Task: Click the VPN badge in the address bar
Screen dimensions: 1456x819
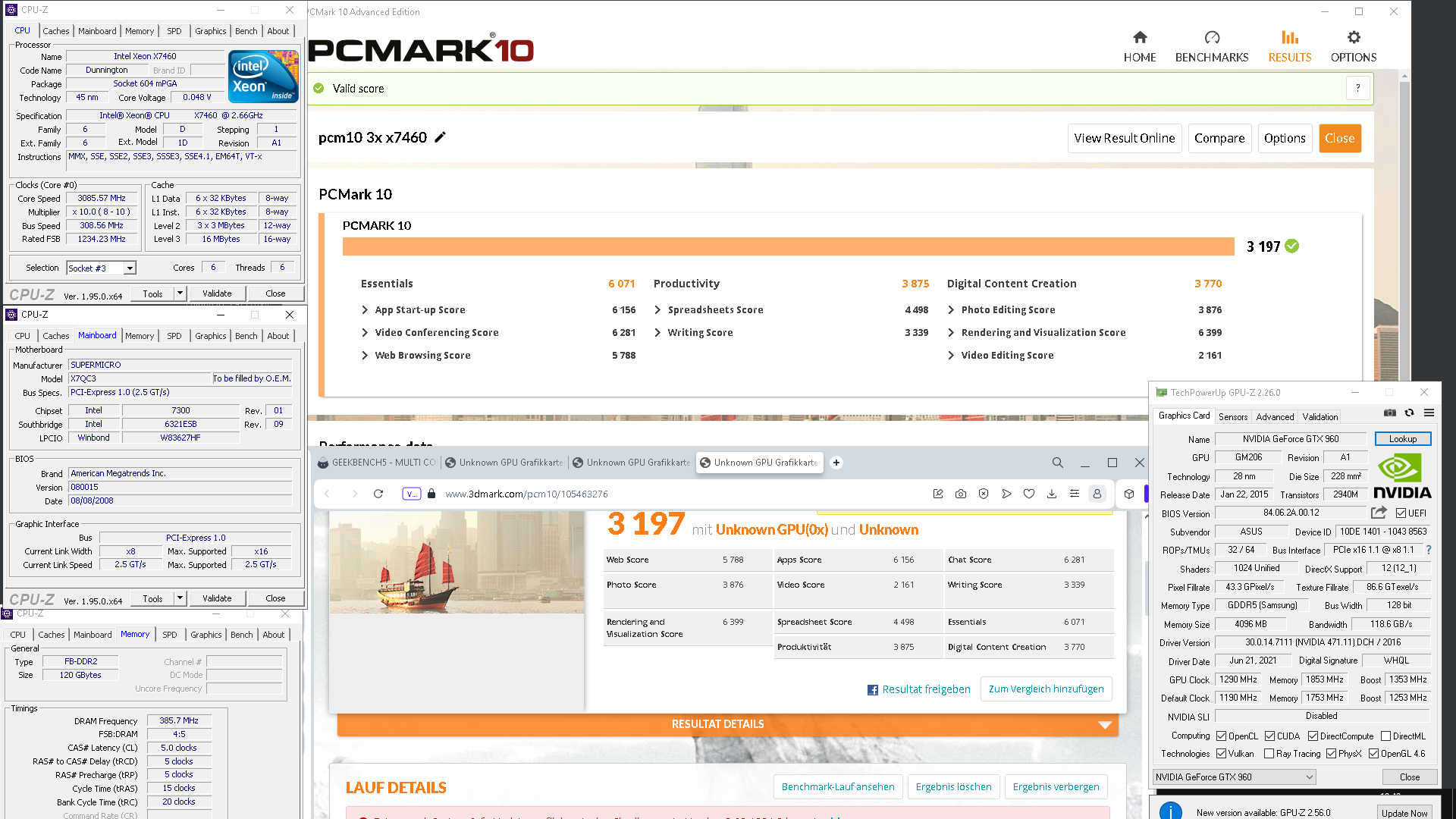Action: (411, 494)
